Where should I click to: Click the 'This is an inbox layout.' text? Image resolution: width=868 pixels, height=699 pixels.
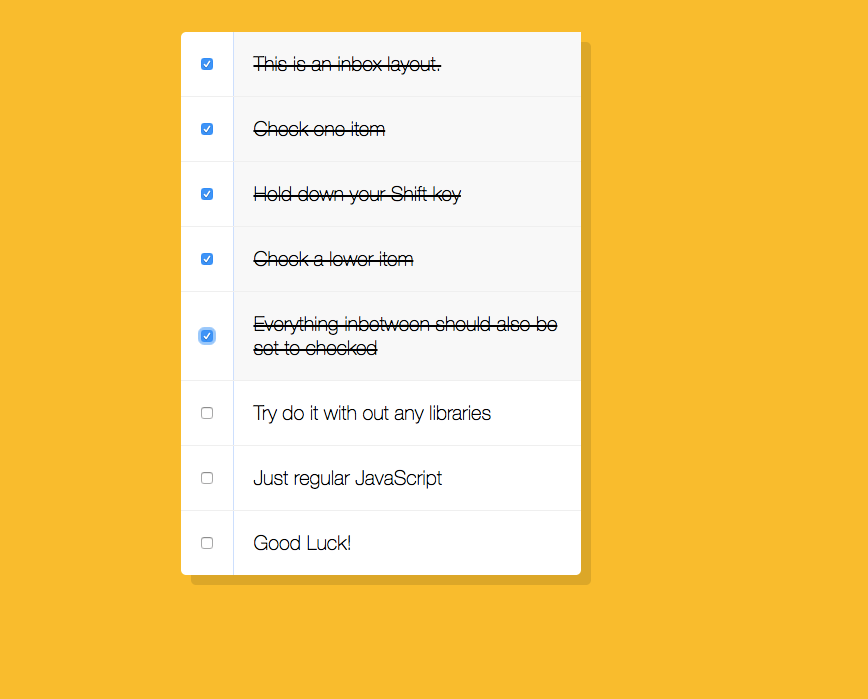click(x=347, y=64)
